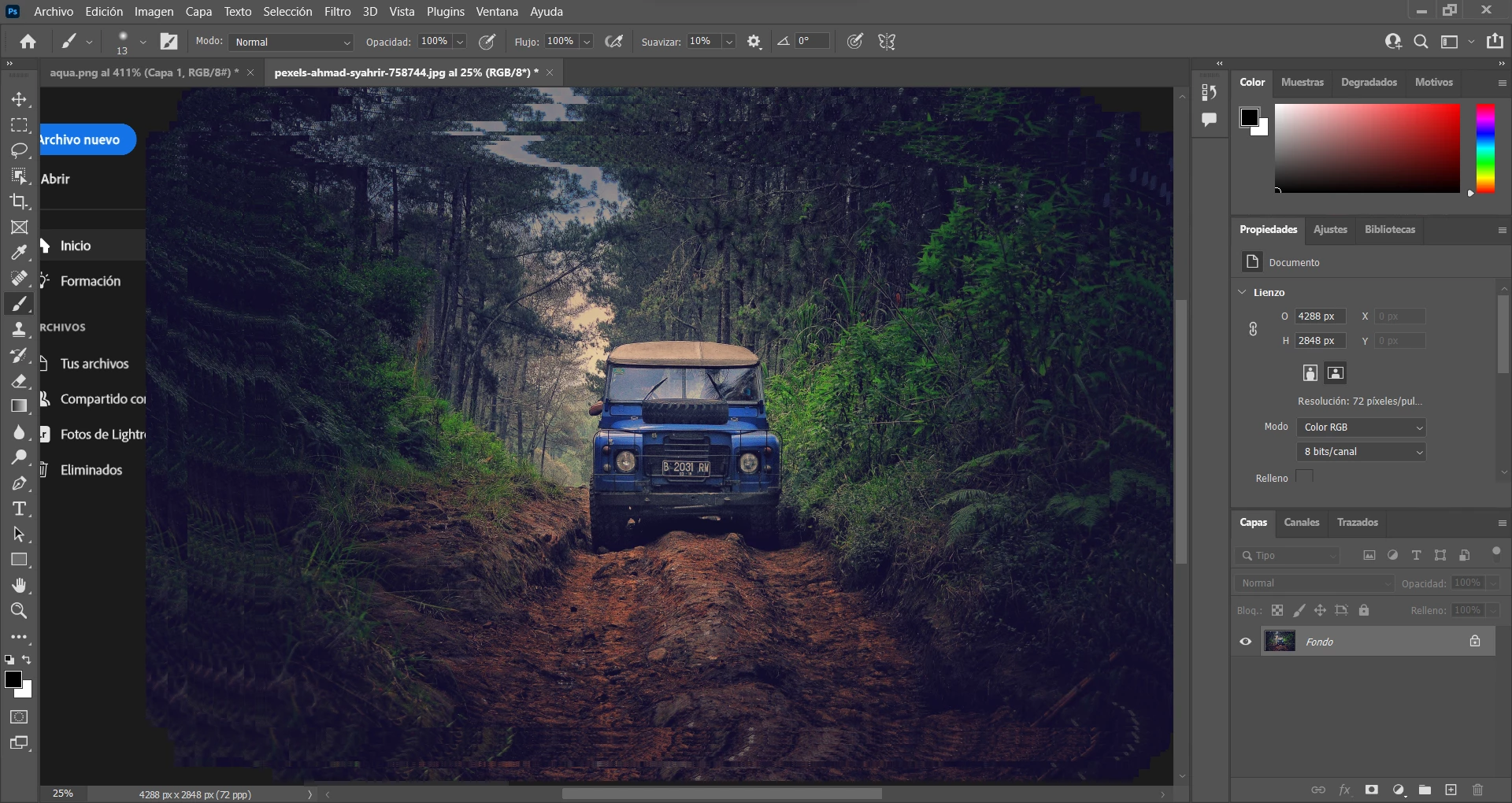Select the Frame tool
This screenshot has width=1512, height=803.
pos(19,228)
